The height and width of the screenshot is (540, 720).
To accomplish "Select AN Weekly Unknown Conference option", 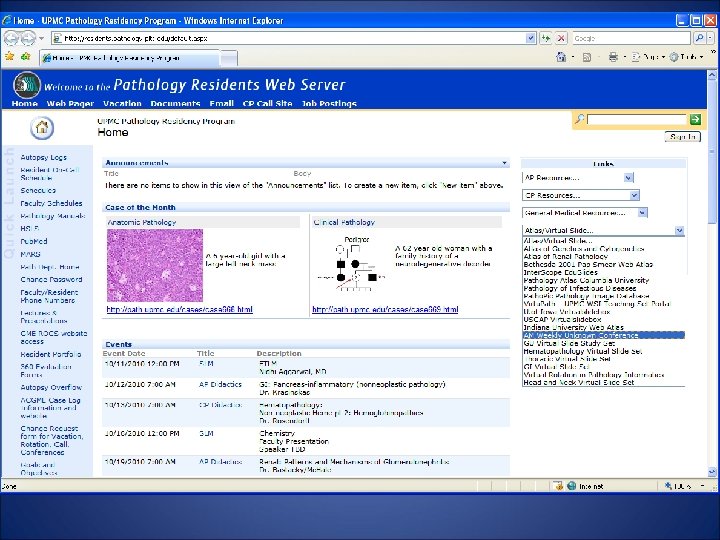I will (603, 335).
